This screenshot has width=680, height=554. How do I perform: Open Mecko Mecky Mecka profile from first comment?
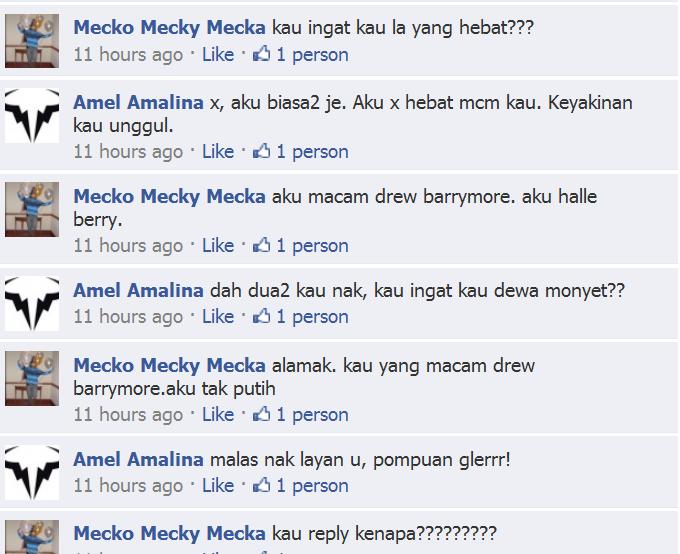(x=169, y=28)
